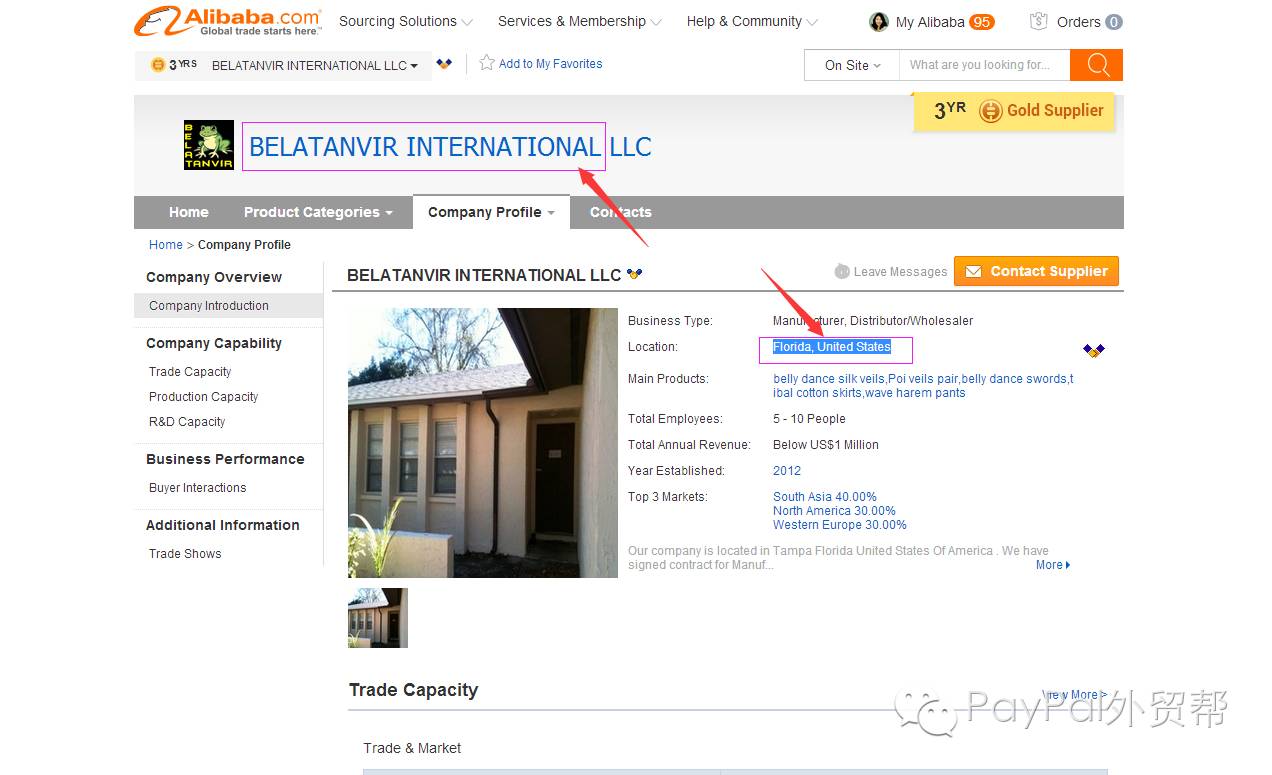Click the search input field
Screen dimensions: 1272x775
click(x=984, y=65)
